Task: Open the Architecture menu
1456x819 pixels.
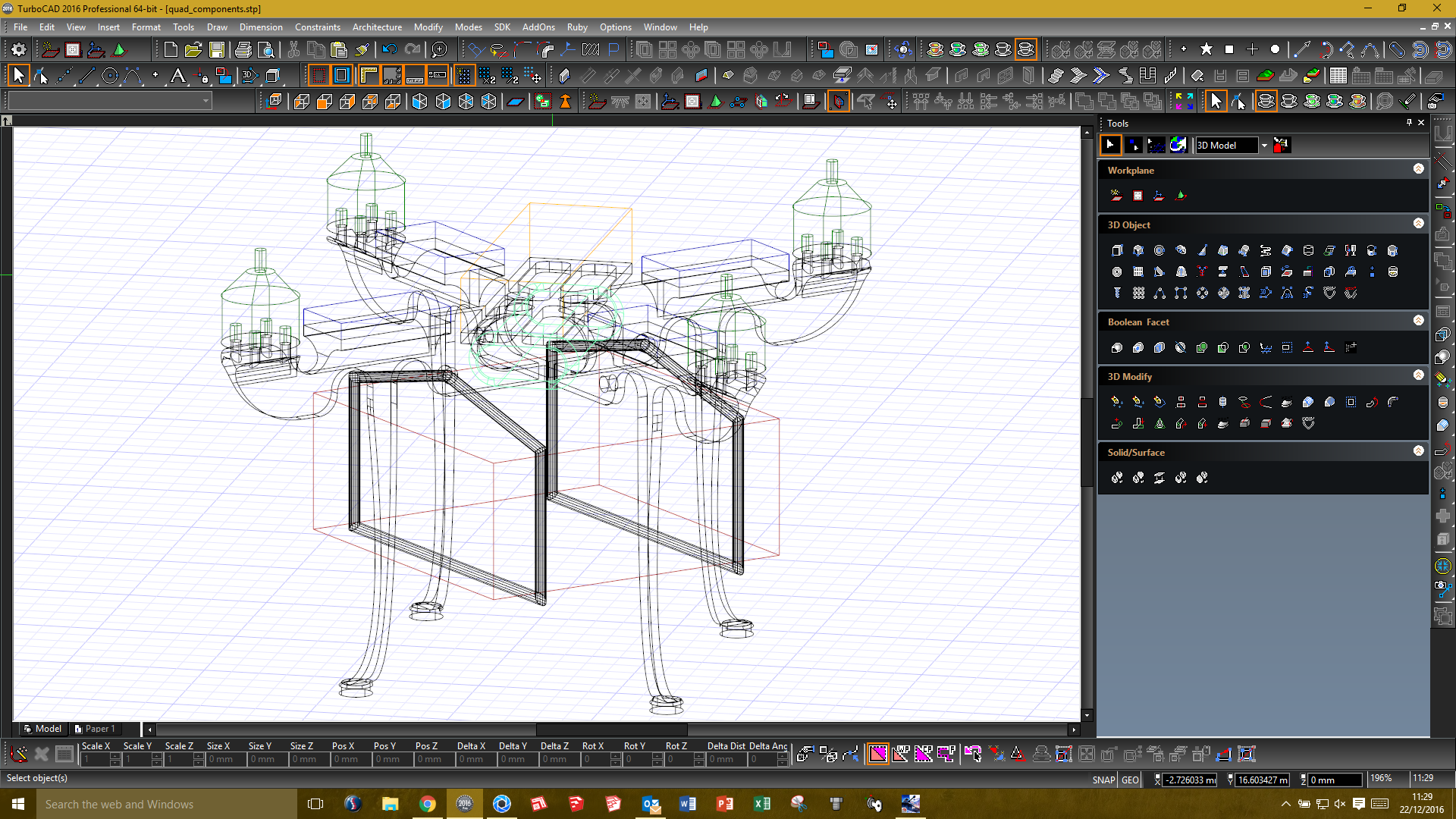Action: tap(377, 27)
